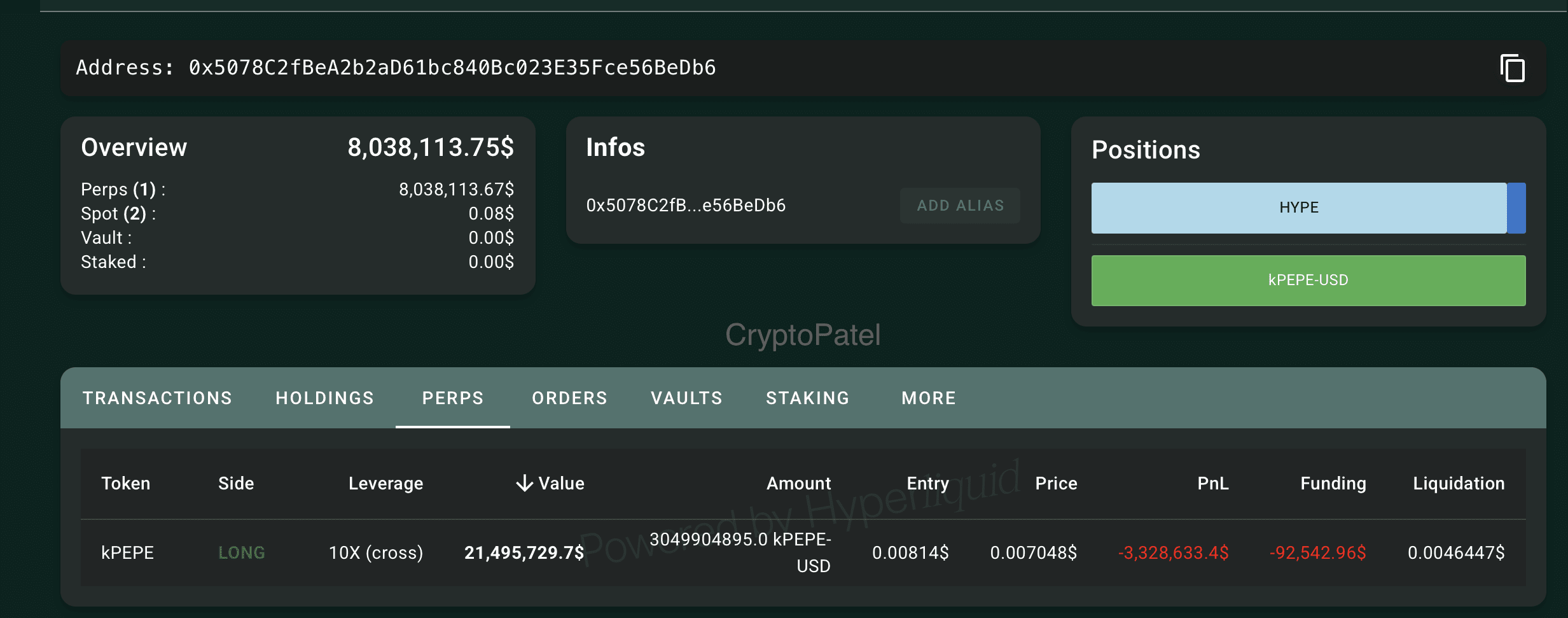Switch to the Staking tab
This screenshot has height=618, width=1568.
pos(808,398)
